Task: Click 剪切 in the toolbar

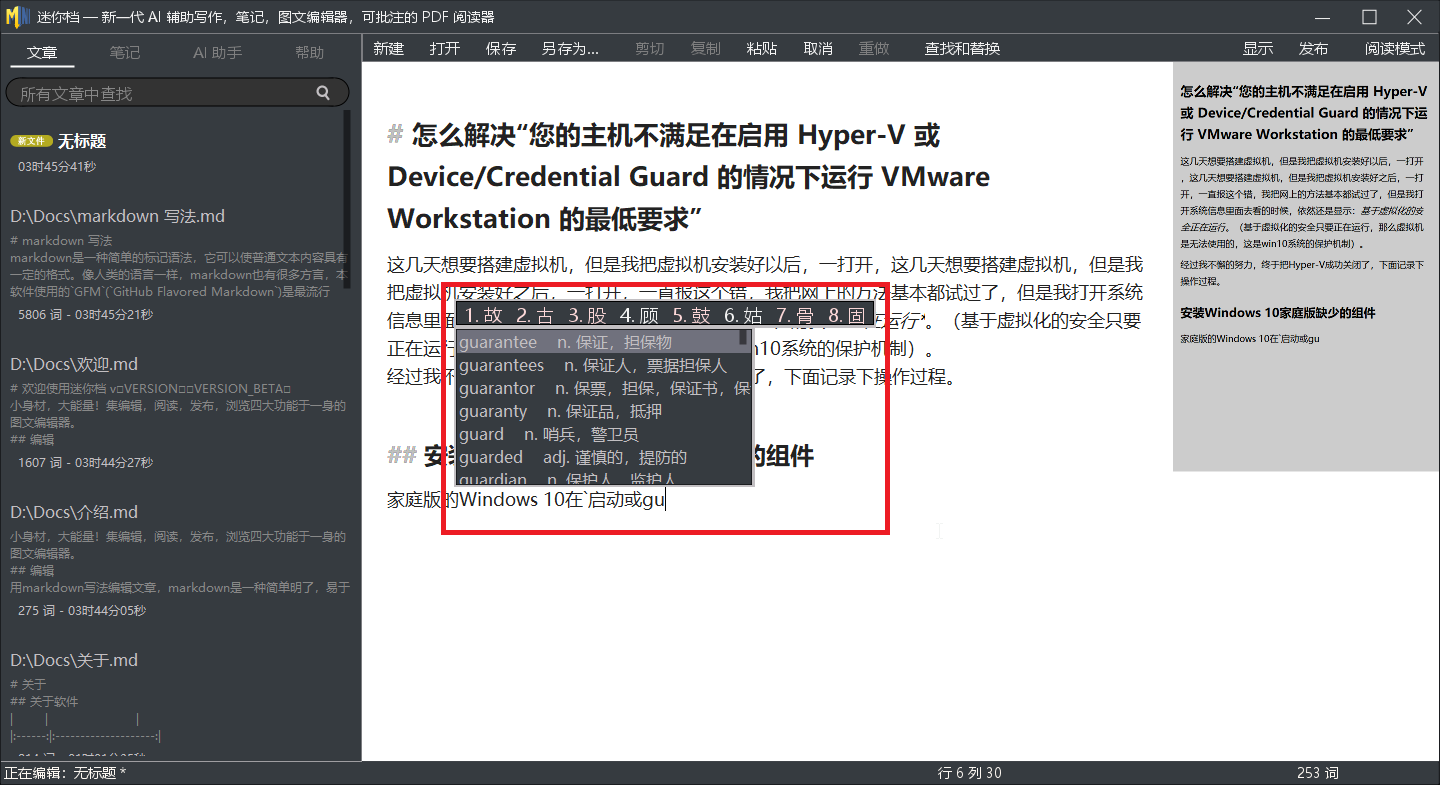Action: click(649, 48)
